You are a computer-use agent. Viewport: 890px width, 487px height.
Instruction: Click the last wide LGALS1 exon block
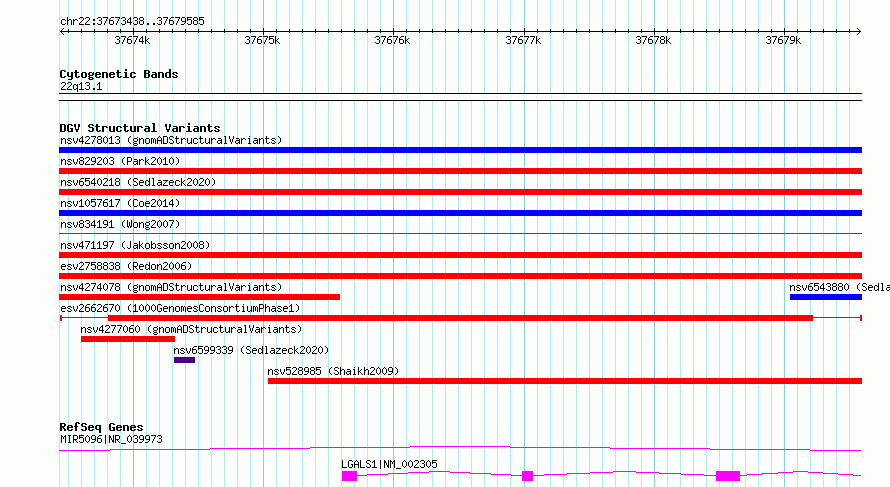tap(728, 476)
